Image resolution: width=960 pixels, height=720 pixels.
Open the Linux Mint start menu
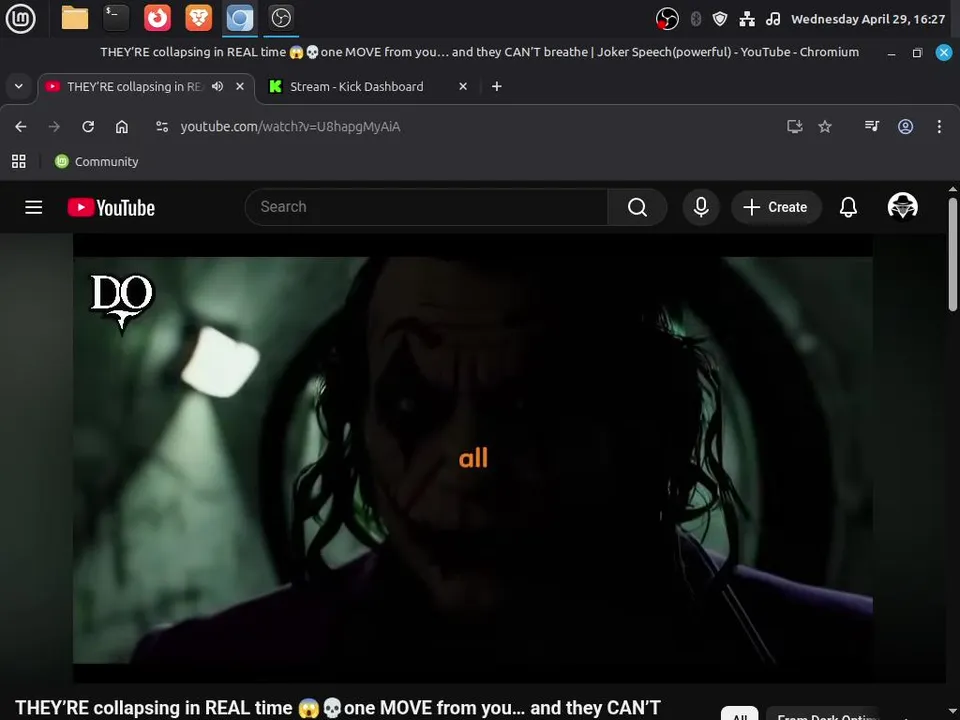[x=20, y=18]
